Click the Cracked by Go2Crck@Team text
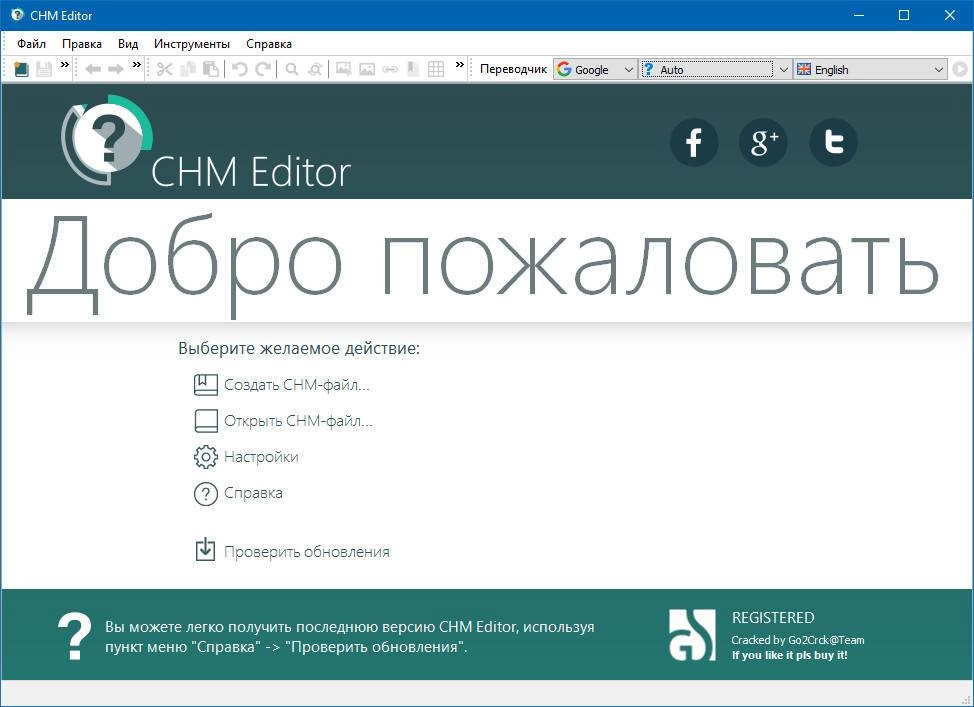The width and height of the screenshot is (974, 707). pos(798,640)
